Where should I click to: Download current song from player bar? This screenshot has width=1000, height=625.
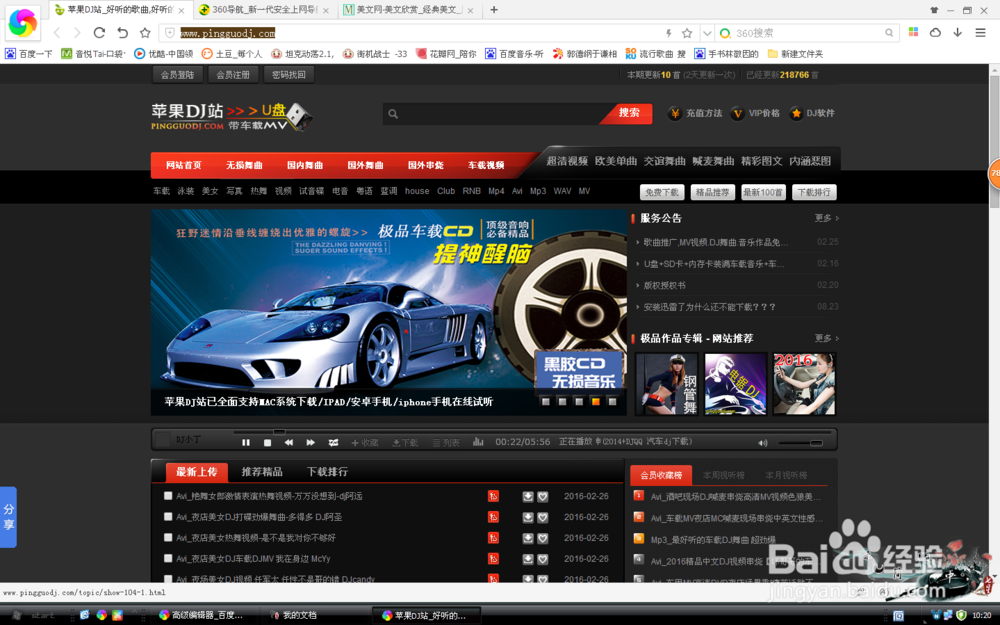point(405,442)
